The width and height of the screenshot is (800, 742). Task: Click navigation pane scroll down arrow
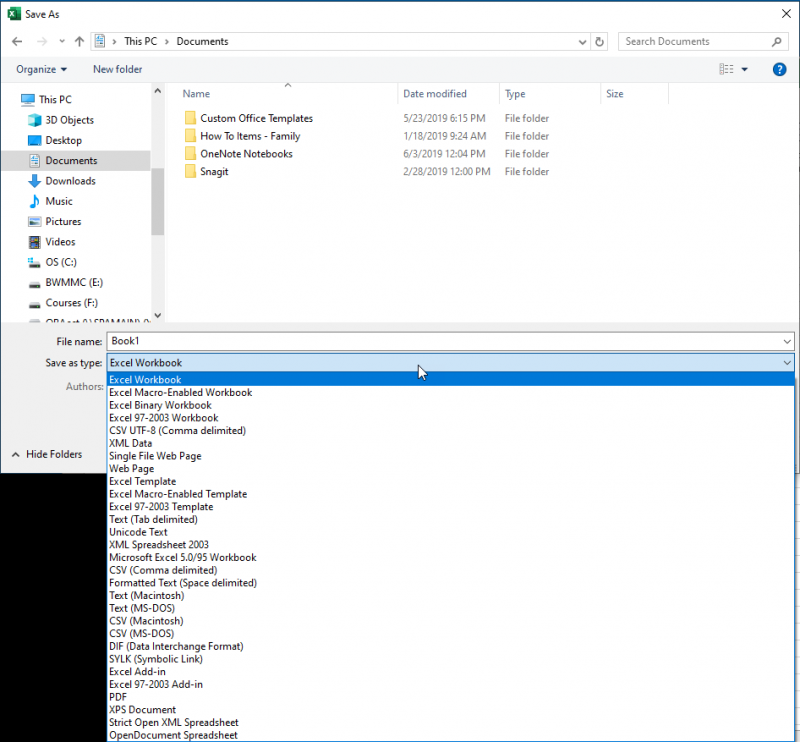click(x=158, y=315)
